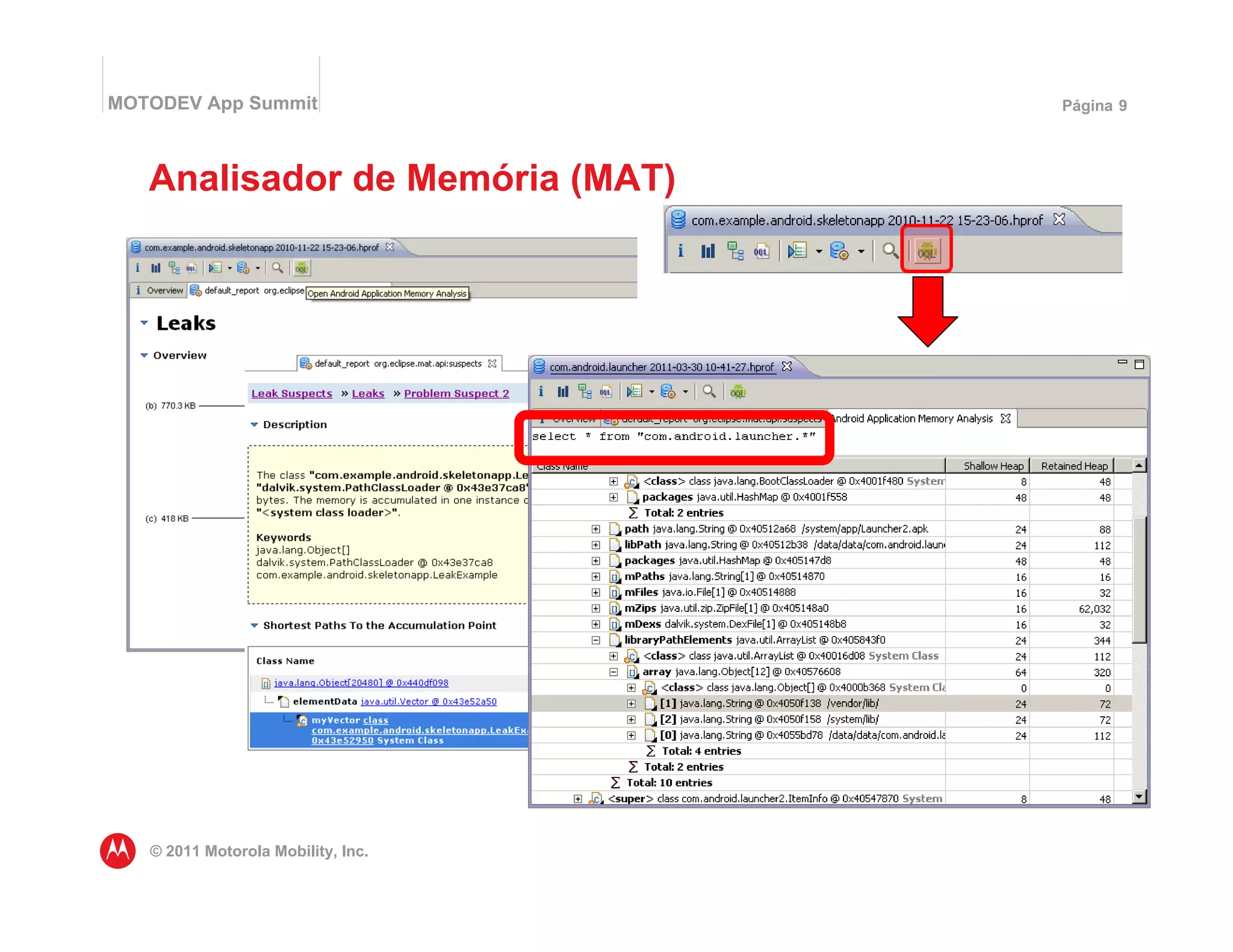
Task: Click the Run Report icon in the launcher window toolbar
Action: (634, 392)
